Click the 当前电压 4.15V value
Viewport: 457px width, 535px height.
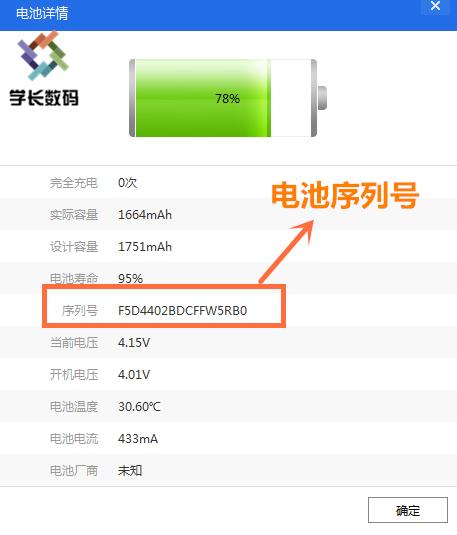[x=134, y=343]
